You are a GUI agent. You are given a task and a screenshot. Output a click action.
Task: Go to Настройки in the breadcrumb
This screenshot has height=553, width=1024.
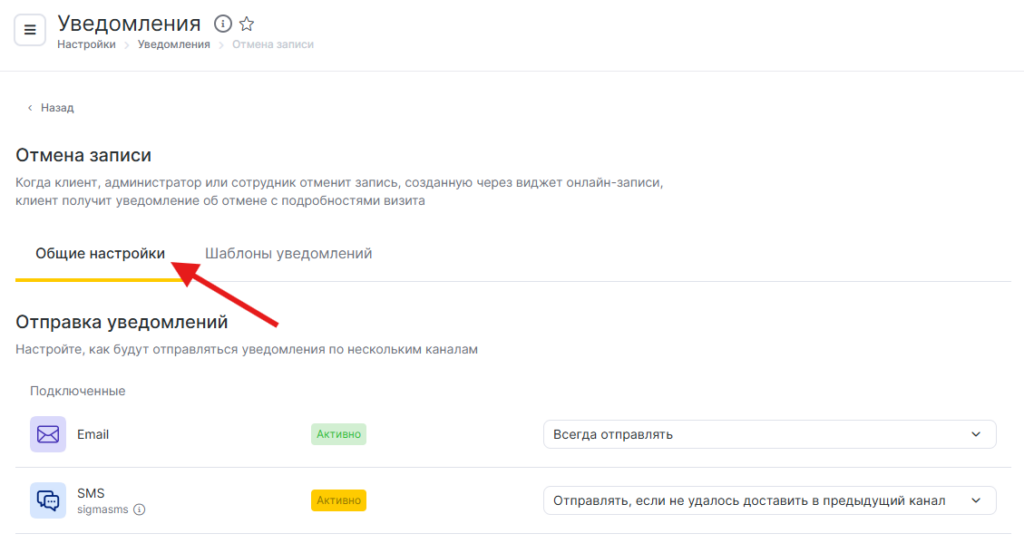click(86, 45)
